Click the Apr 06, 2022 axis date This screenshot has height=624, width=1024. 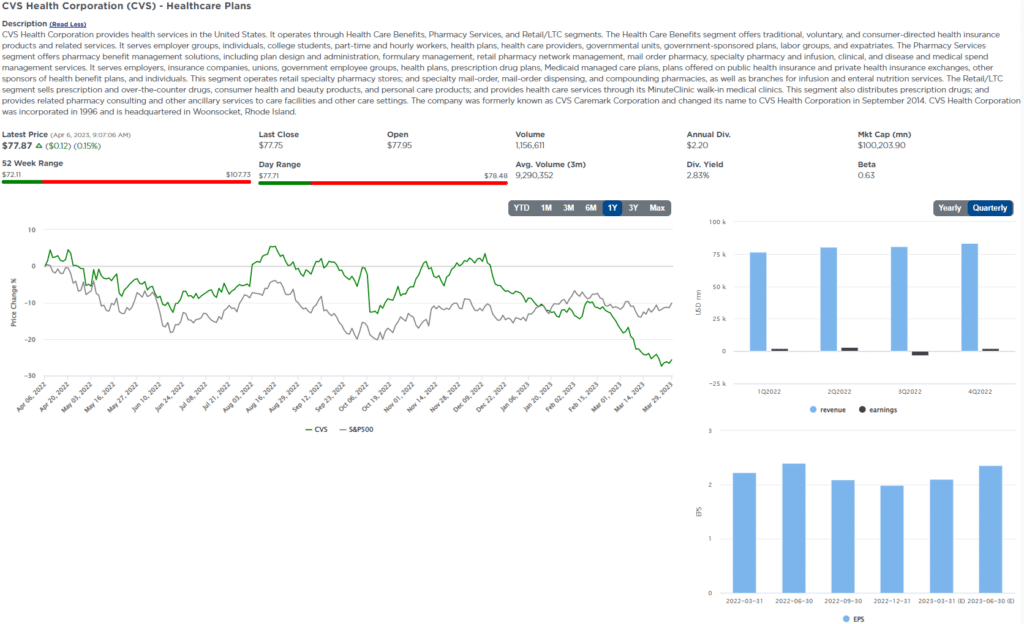pos(33,396)
